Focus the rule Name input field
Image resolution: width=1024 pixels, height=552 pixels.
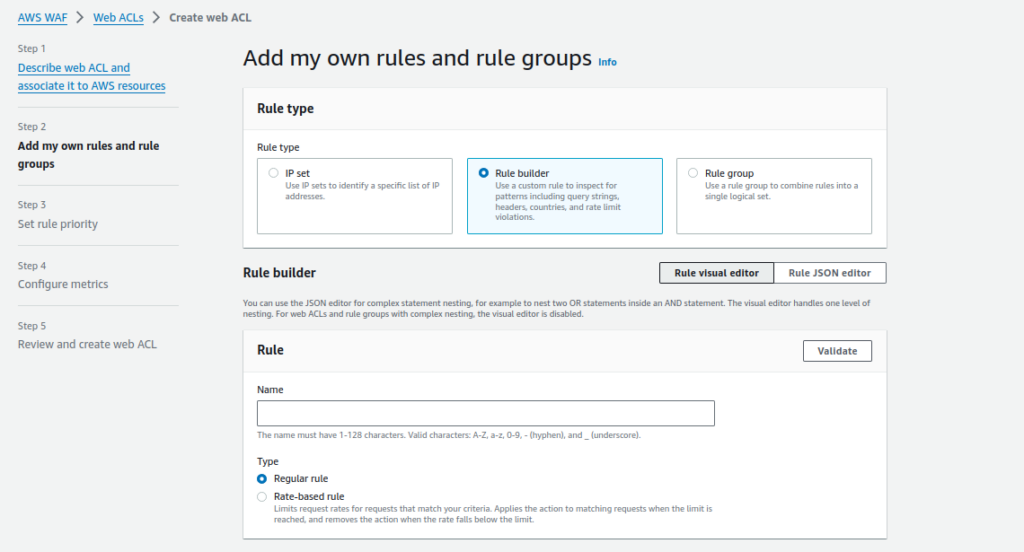pyautogui.click(x=485, y=413)
